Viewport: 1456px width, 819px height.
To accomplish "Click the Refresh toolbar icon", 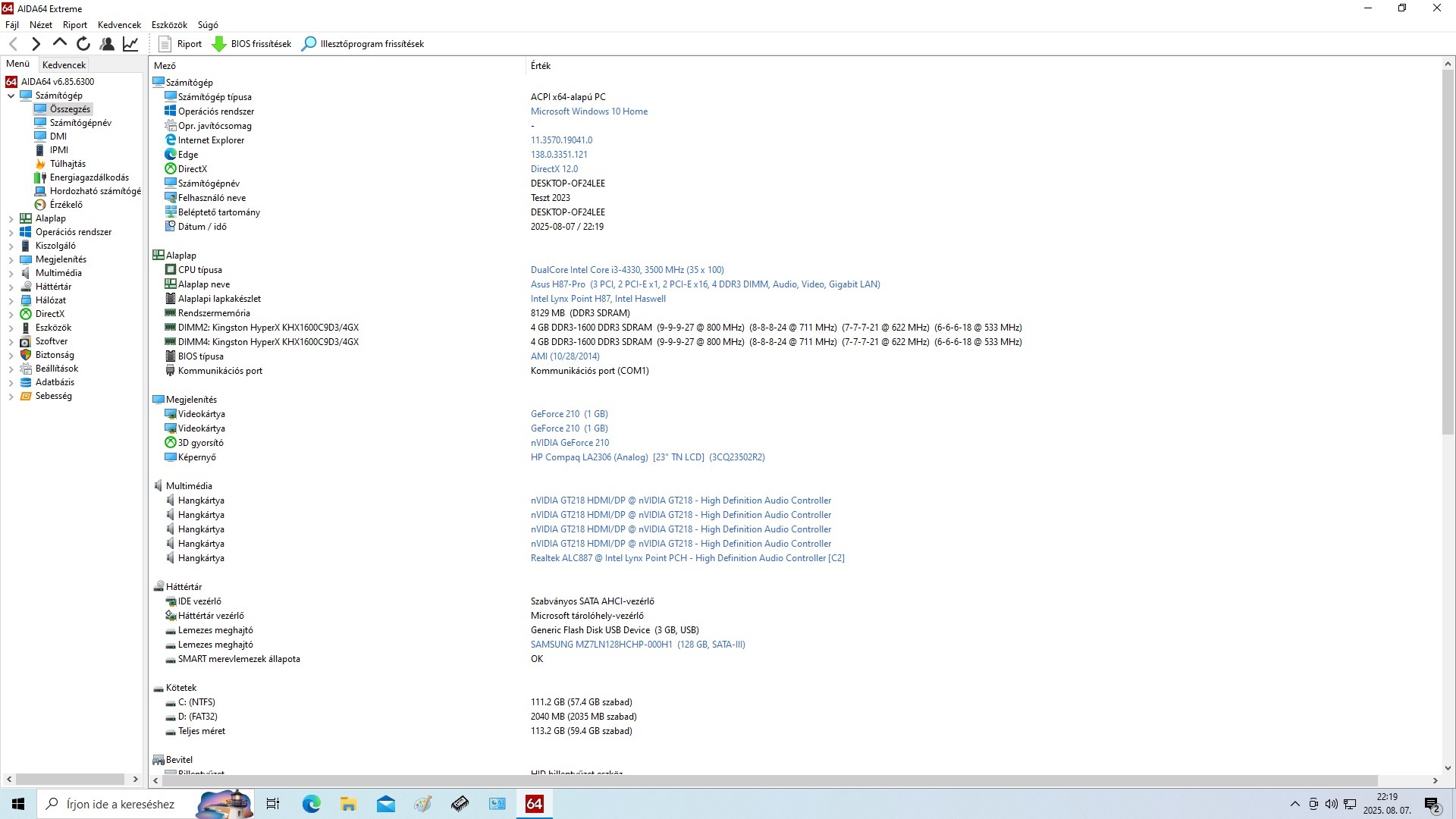I will click(83, 44).
